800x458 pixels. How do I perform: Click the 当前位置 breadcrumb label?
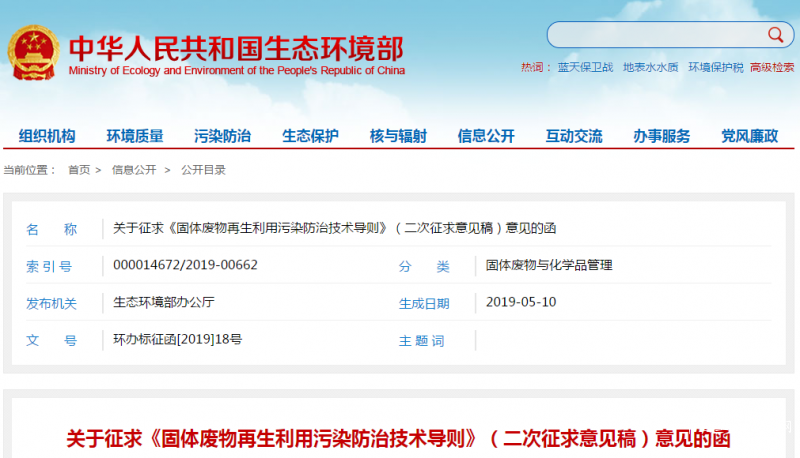(29, 170)
